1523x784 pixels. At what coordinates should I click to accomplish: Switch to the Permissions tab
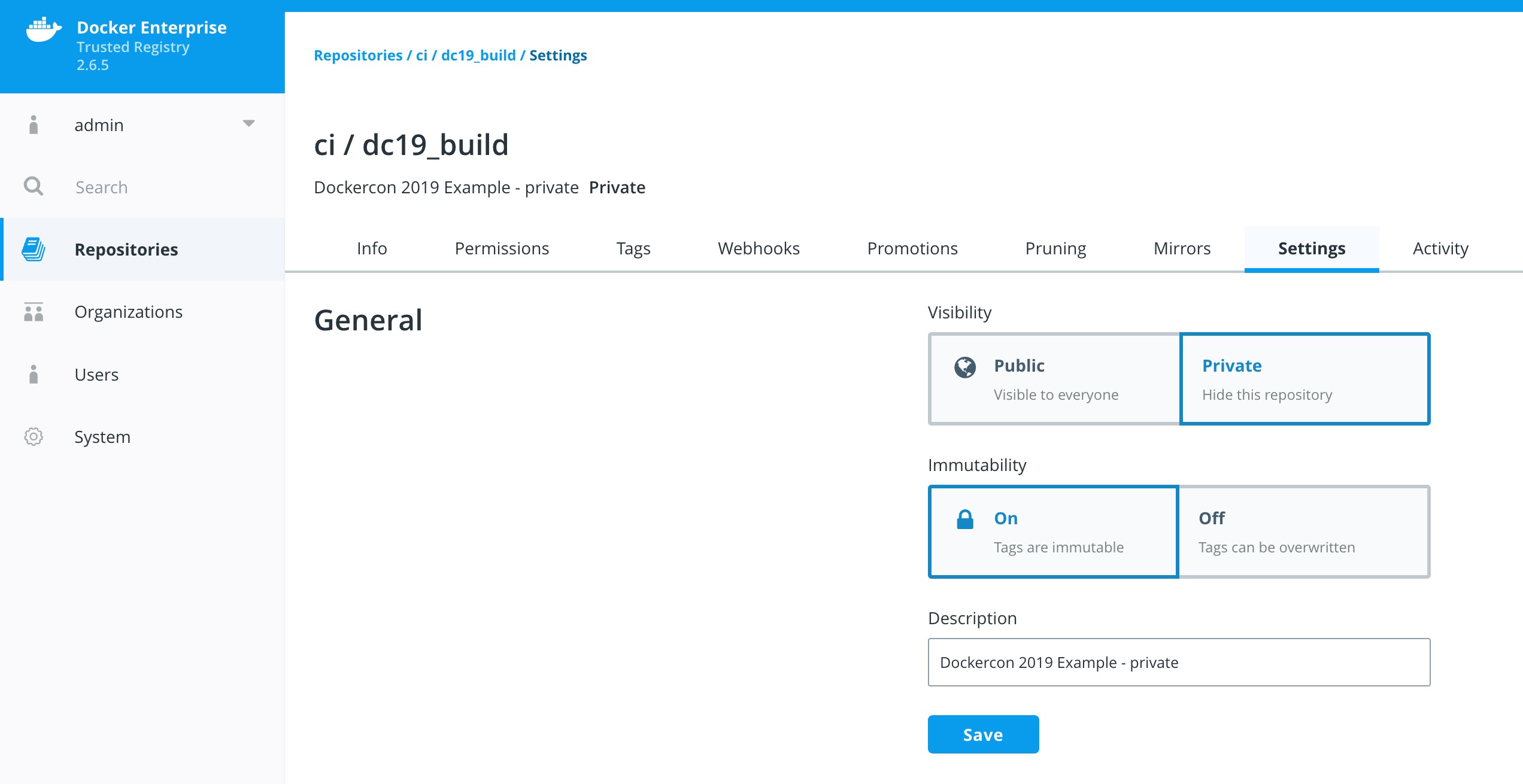tap(501, 248)
